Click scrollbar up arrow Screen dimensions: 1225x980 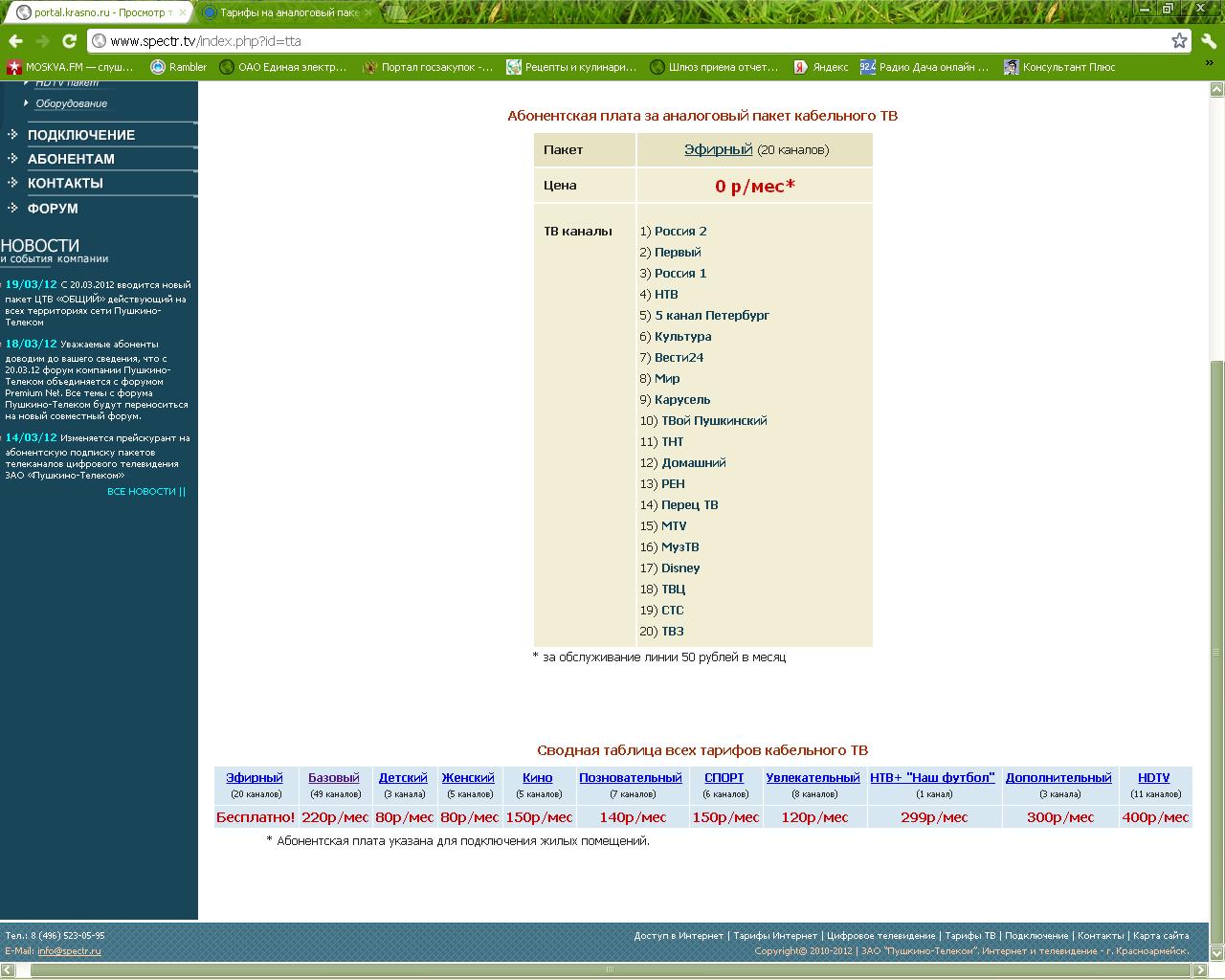1216,89
